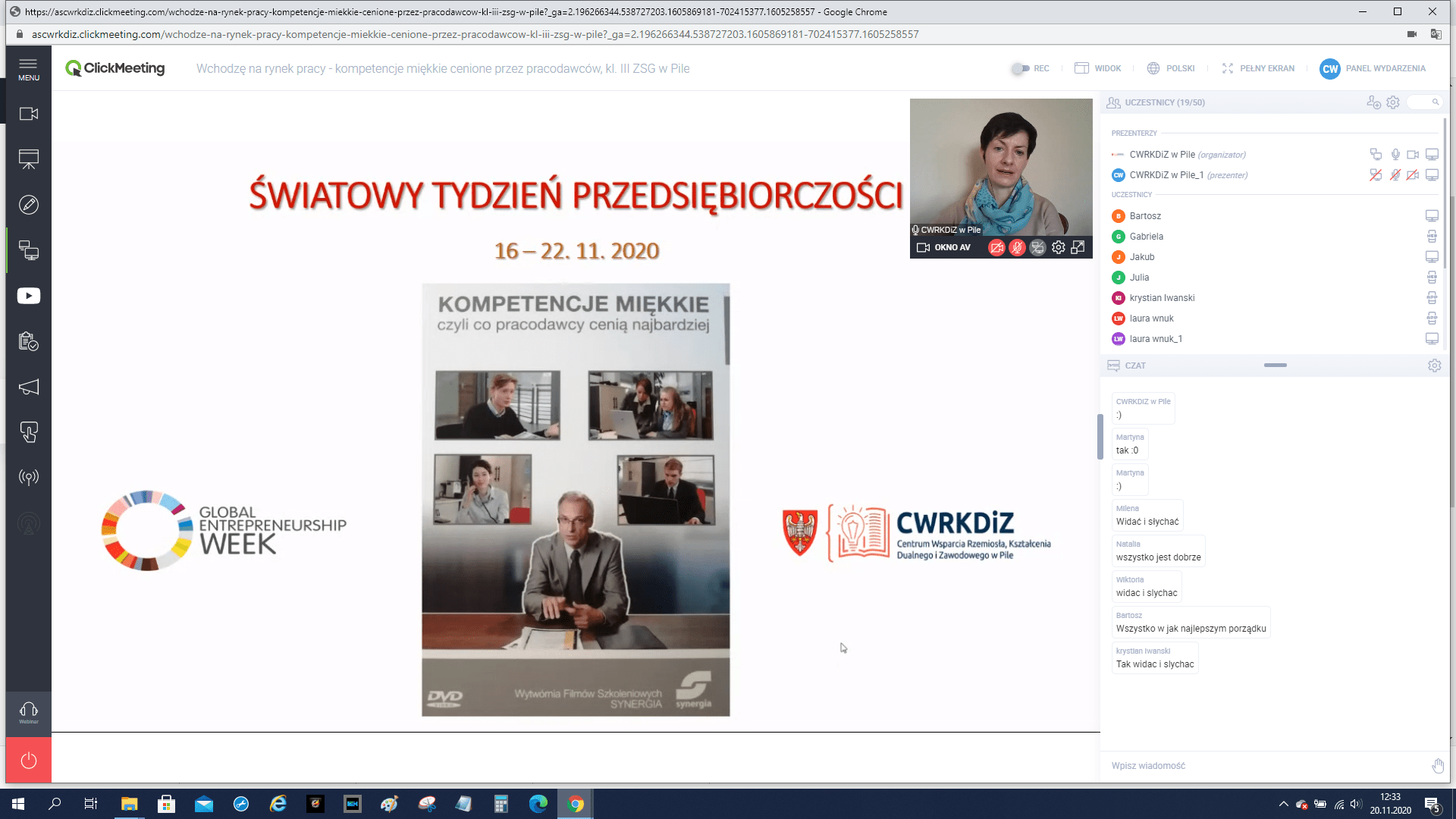This screenshot has width=1456, height=819.
Task: Click the call-to-action megaphone icon
Action: (x=29, y=388)
